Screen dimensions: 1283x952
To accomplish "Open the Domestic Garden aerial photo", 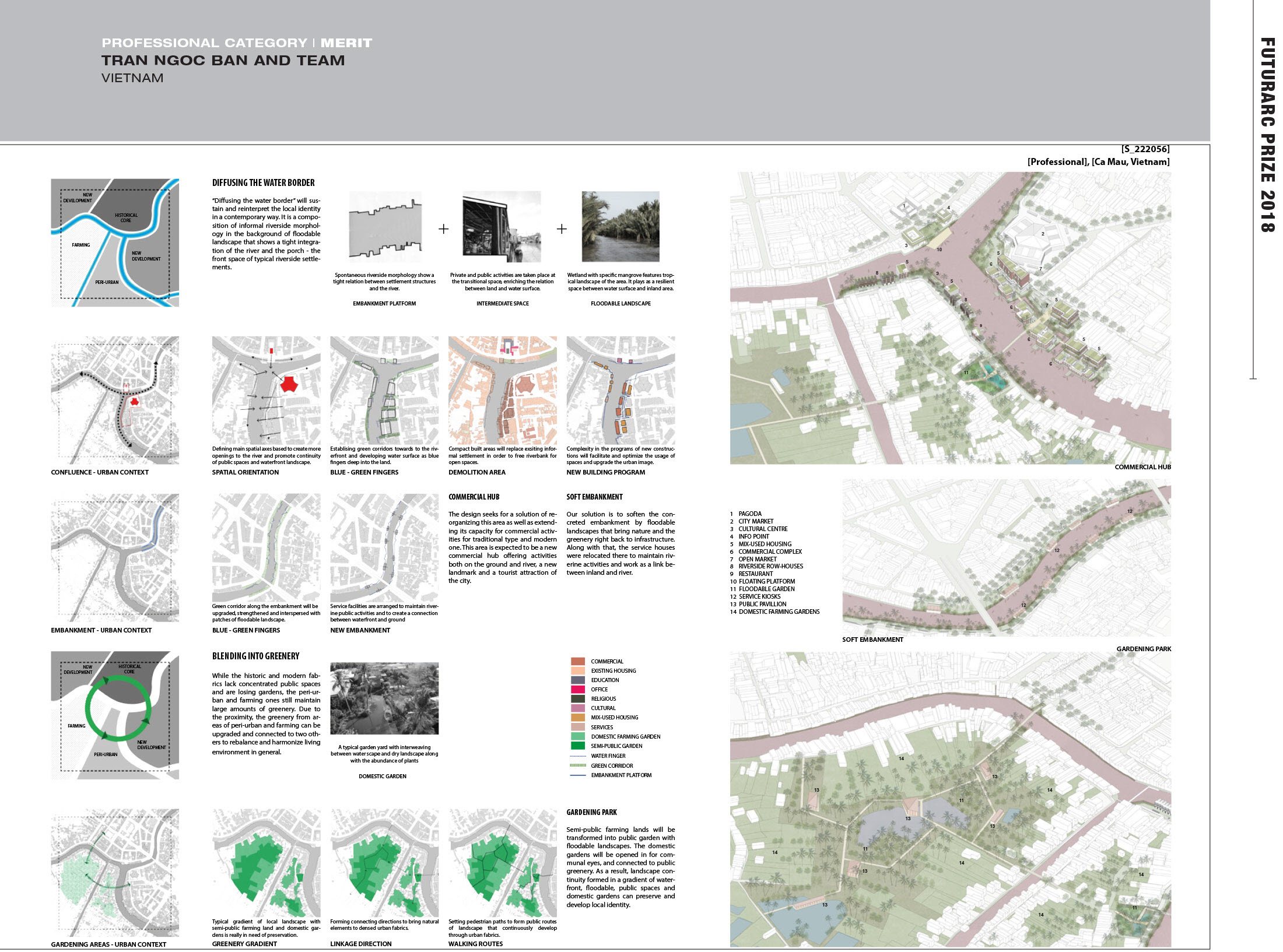I will pyautogui.click(x=384, y=698).
